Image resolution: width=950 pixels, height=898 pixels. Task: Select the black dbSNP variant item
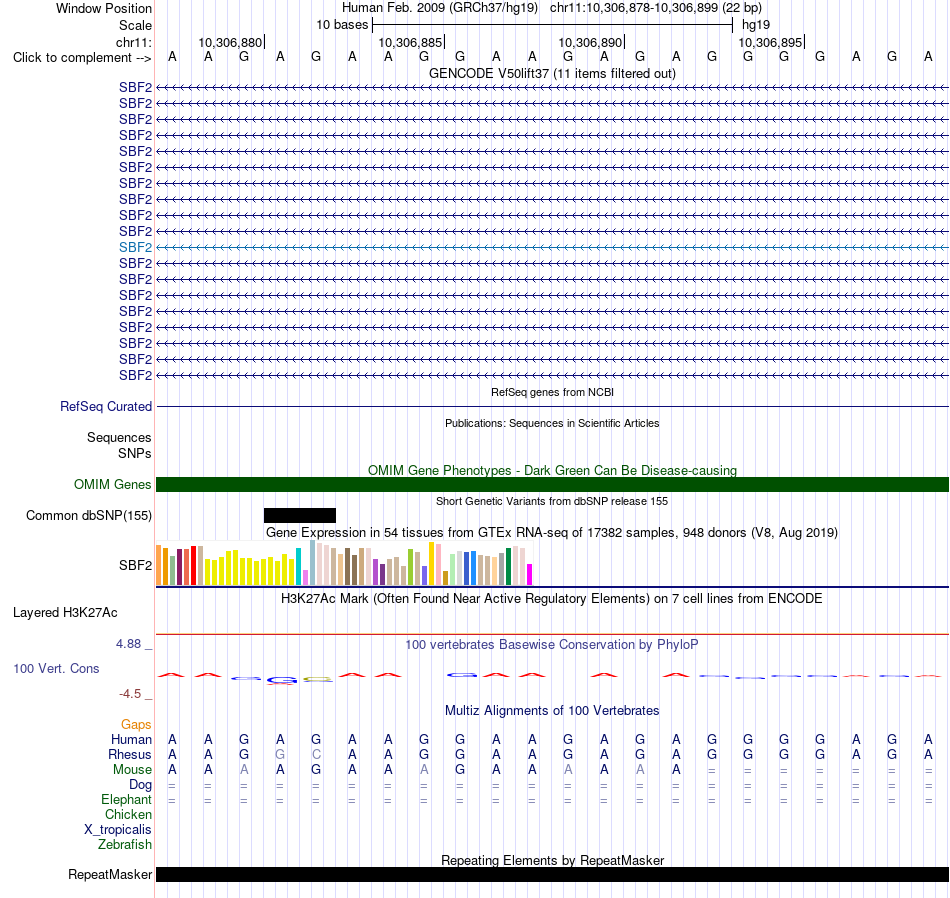tap(300, 516)
